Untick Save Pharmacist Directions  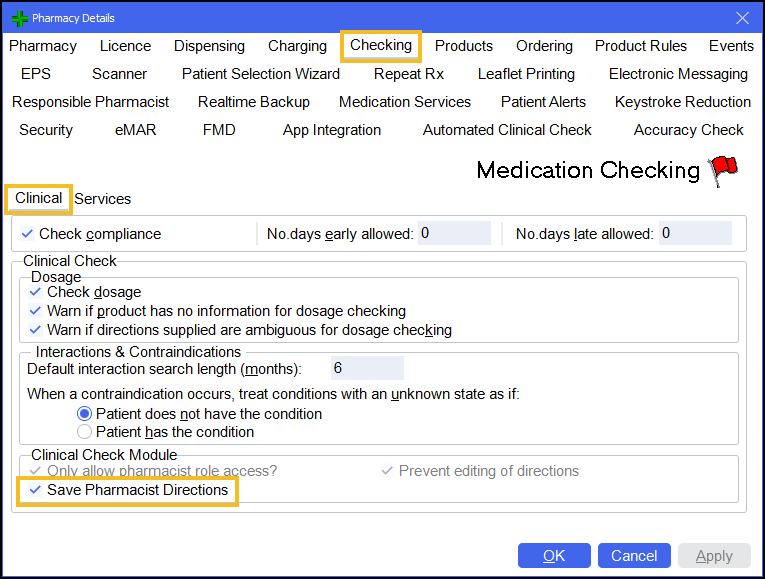tap(36, 490)
